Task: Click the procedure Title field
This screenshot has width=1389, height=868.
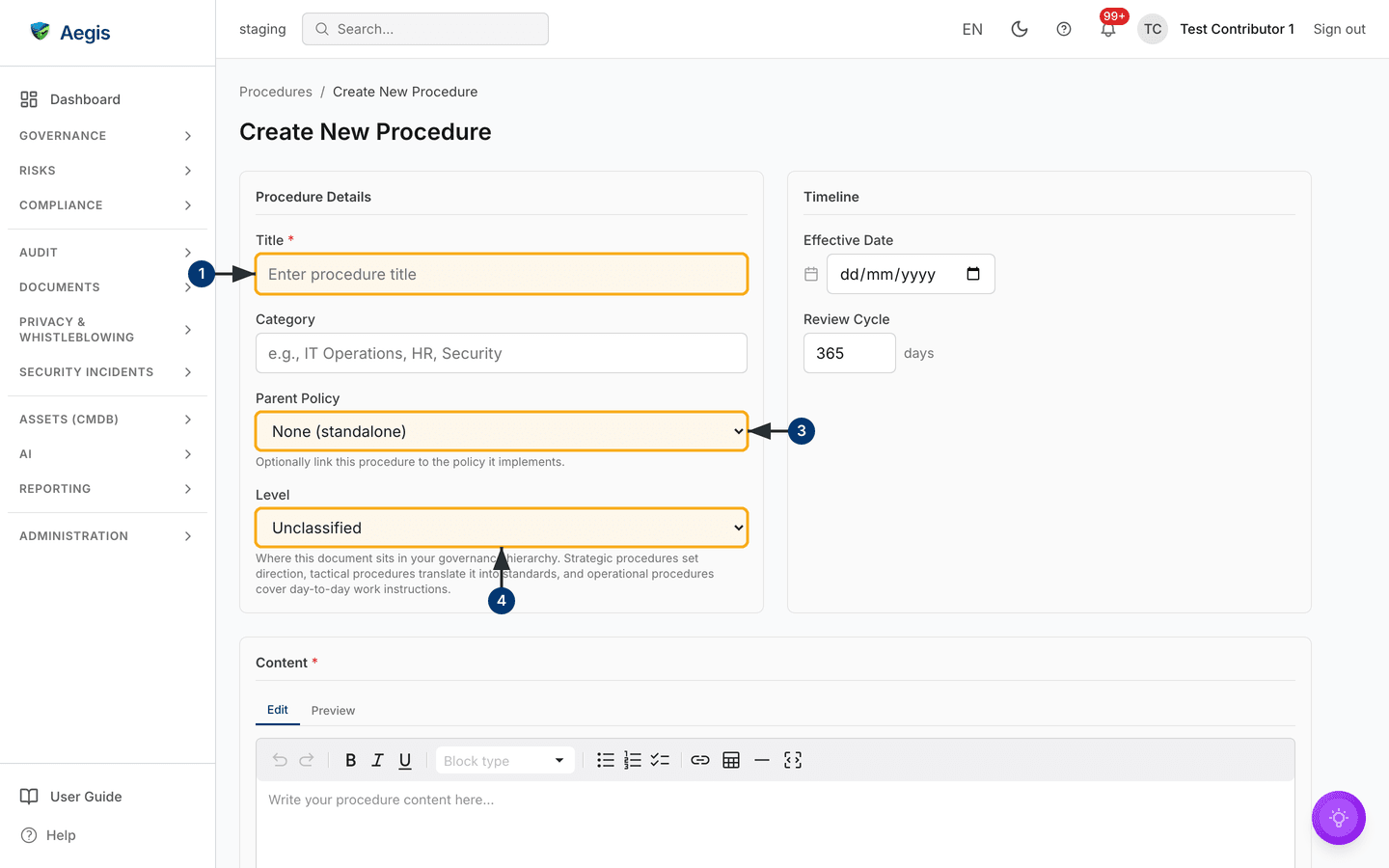Action: point(502,274)
